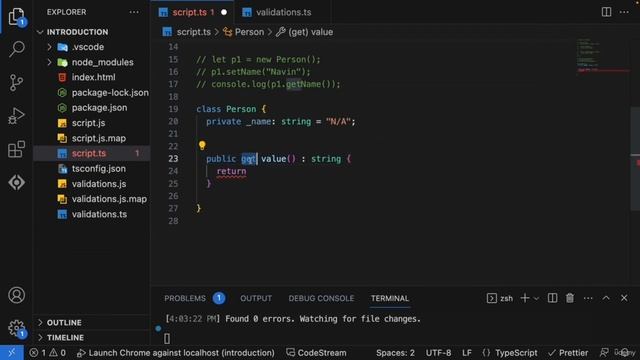Change end of line sequence LF
The height and width of the screenshot is (360, 640).
[x=467, y=353]
